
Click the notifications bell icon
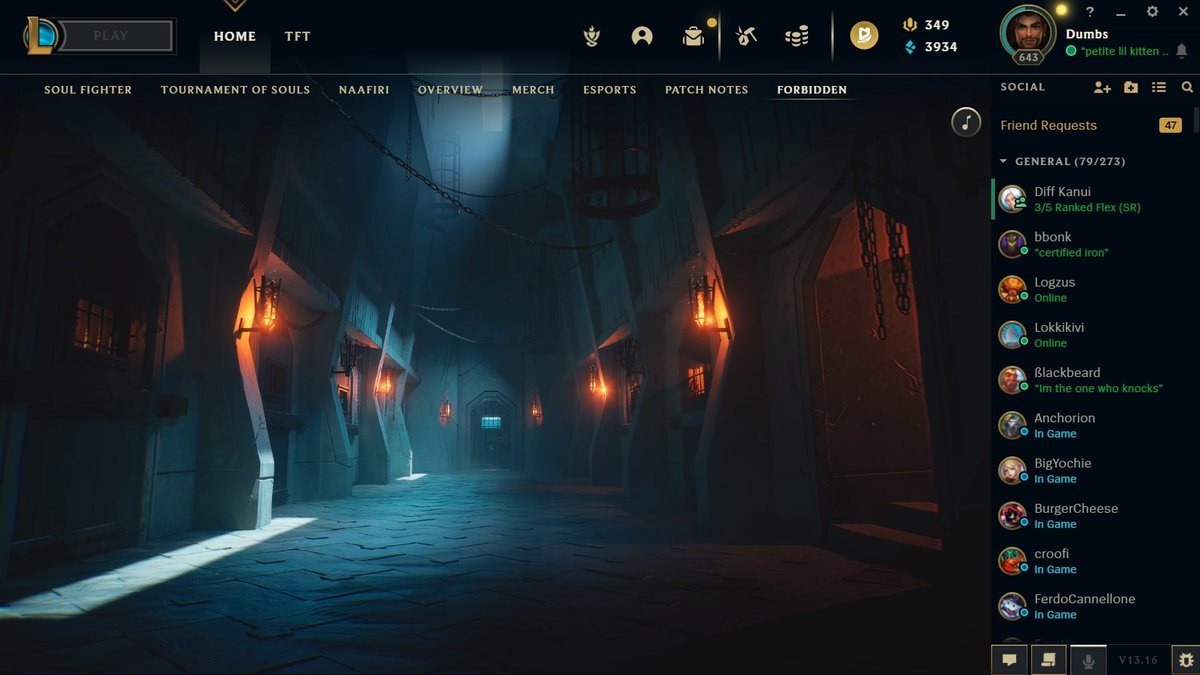pyautogui.click(x=1181, y=50)
